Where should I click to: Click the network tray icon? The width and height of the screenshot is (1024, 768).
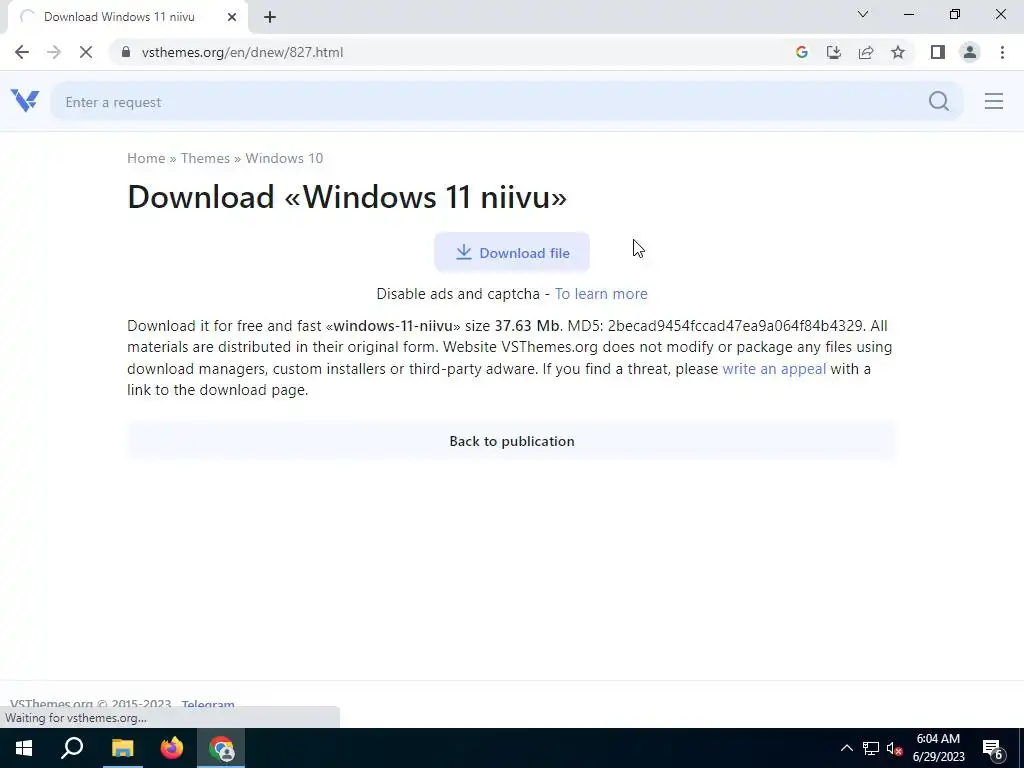(x=870, y=748)
